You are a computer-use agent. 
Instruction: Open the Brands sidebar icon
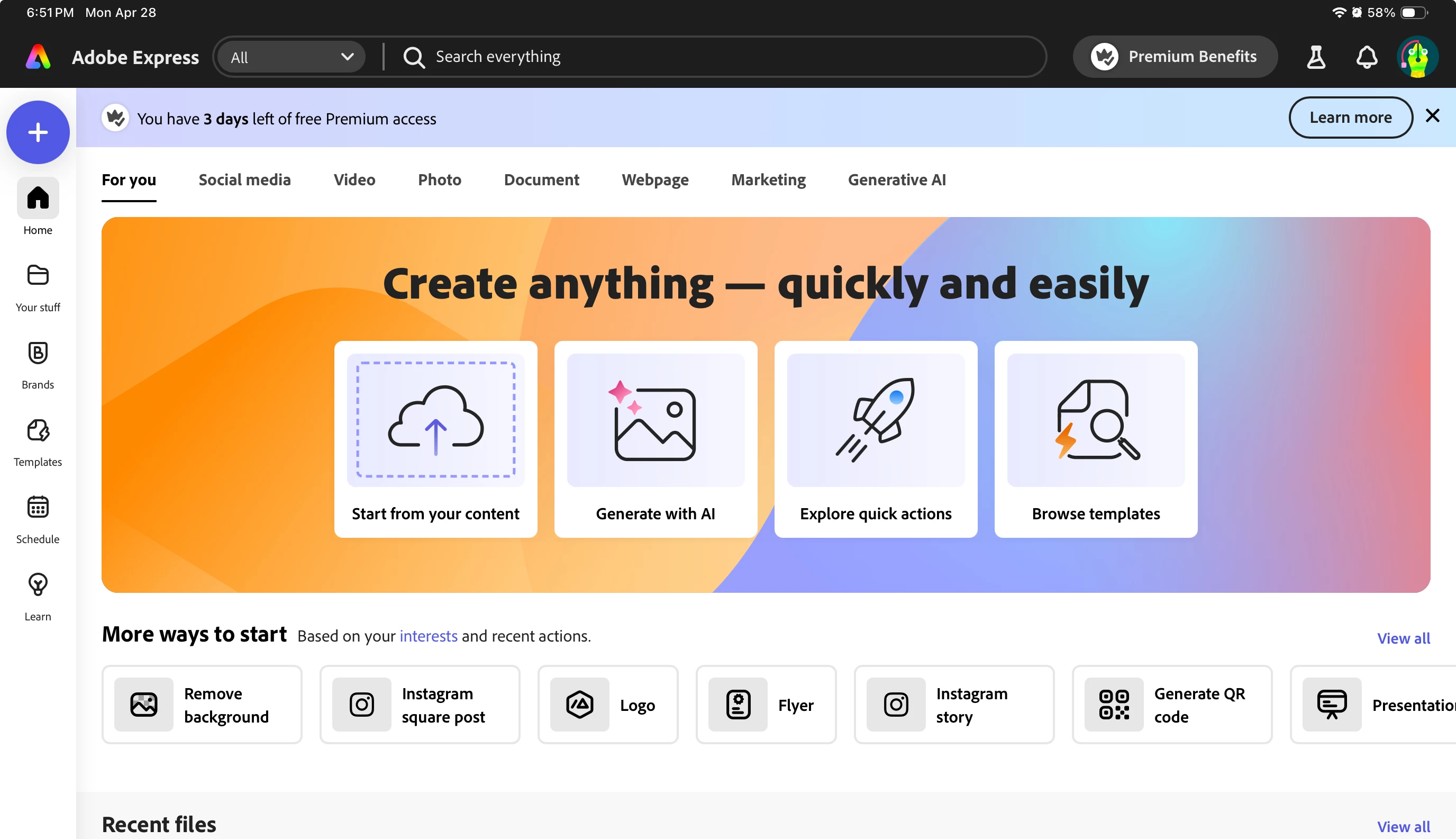(38, 353)
